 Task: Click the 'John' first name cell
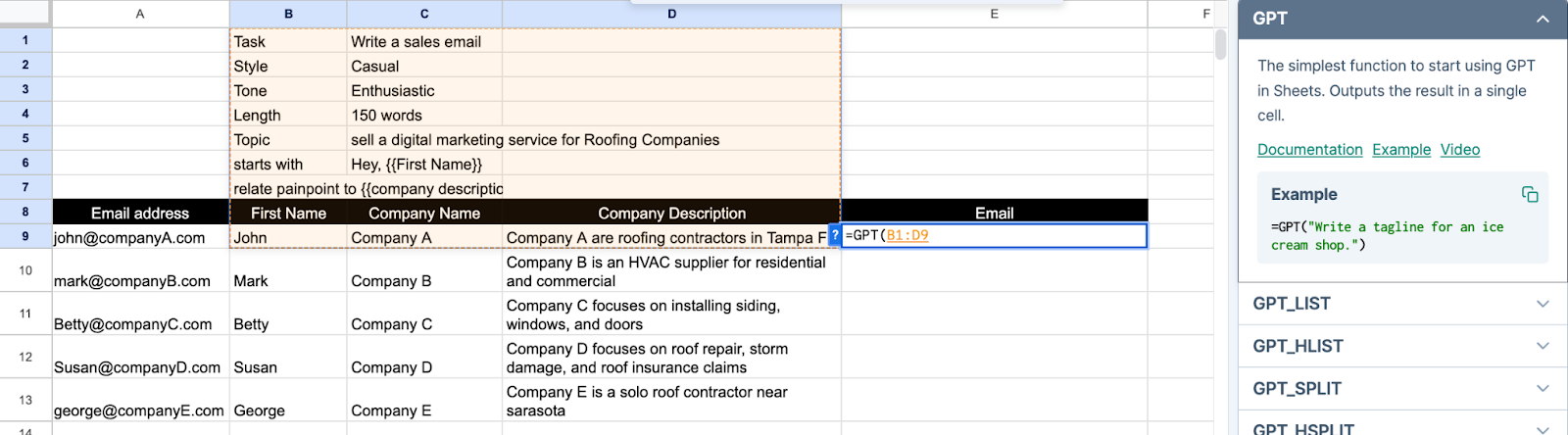[288, 237]
